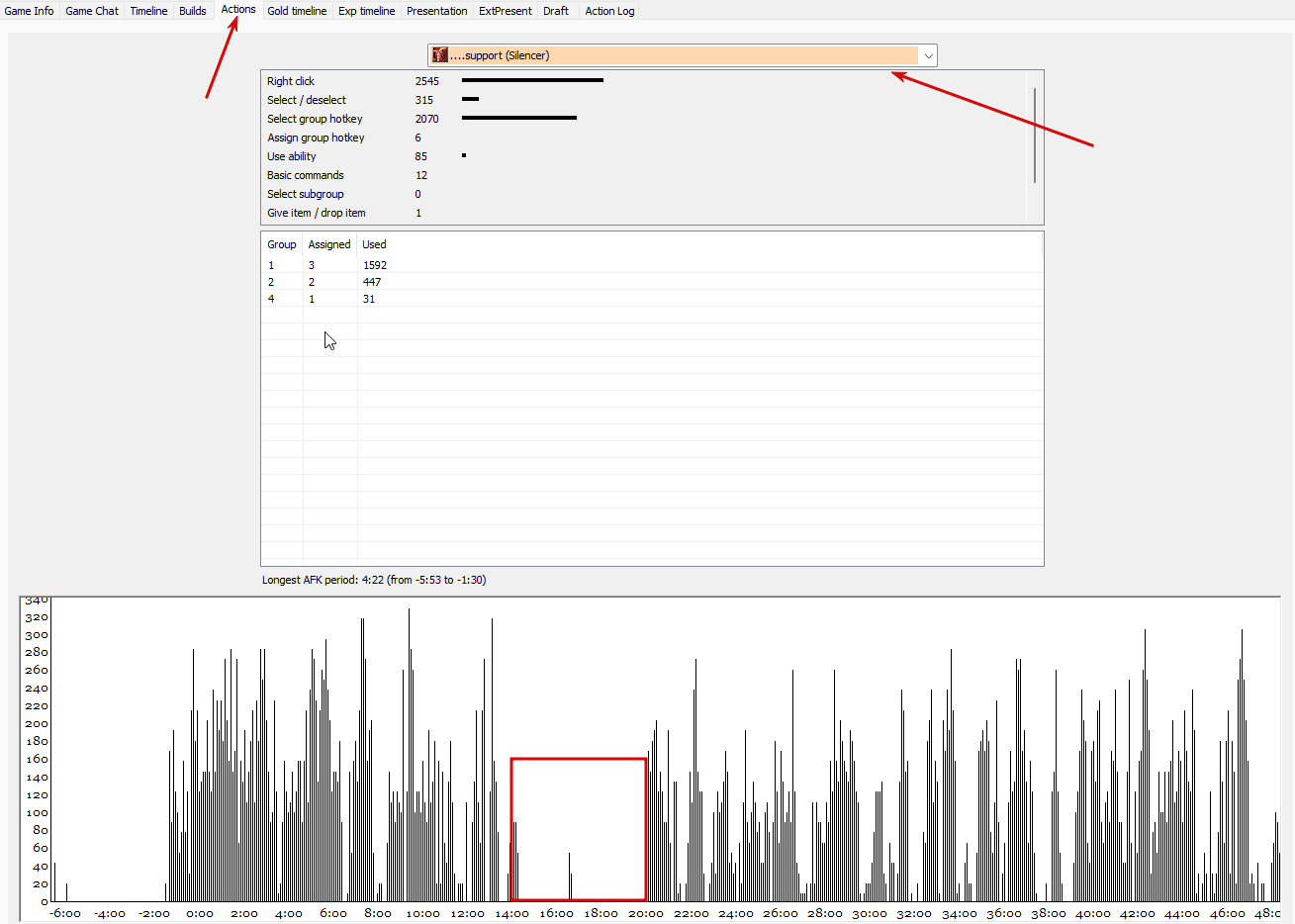Screen dimensions: 1295x924
Task: Sort by the Used column header
Action: pos(374,244)
